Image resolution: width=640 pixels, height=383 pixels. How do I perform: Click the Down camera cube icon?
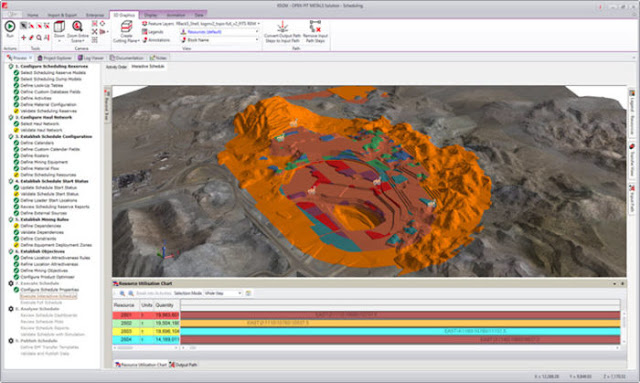59,27
